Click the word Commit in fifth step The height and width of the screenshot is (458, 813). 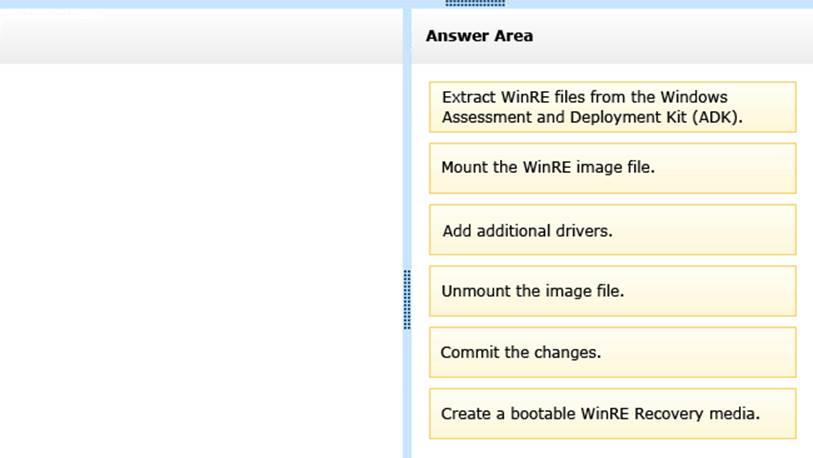tap(467, 352)
